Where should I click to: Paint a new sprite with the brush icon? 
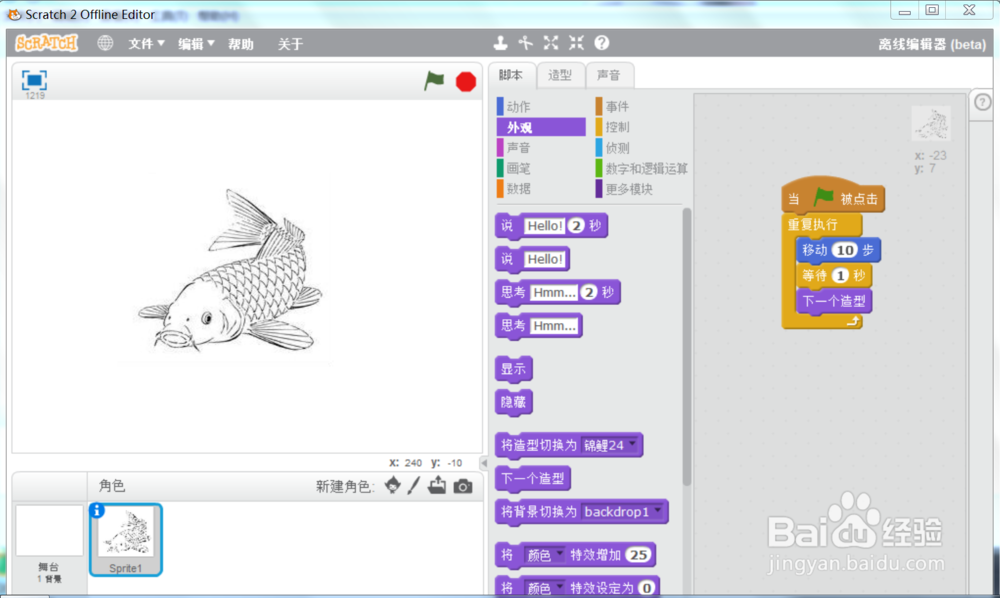[415, 487]
